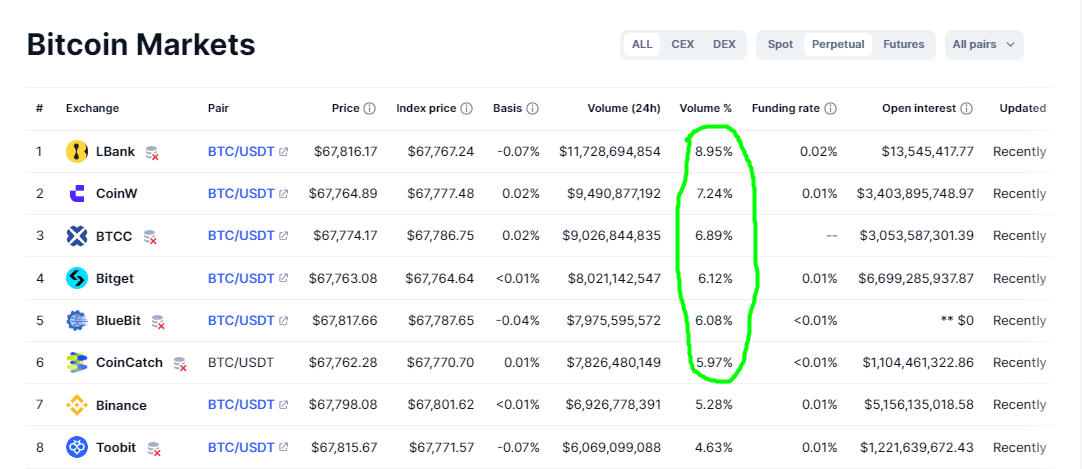Open BTCC BTC/USDT pair link
This screenshot has width=1082, height=469.
tap(241, 236)
